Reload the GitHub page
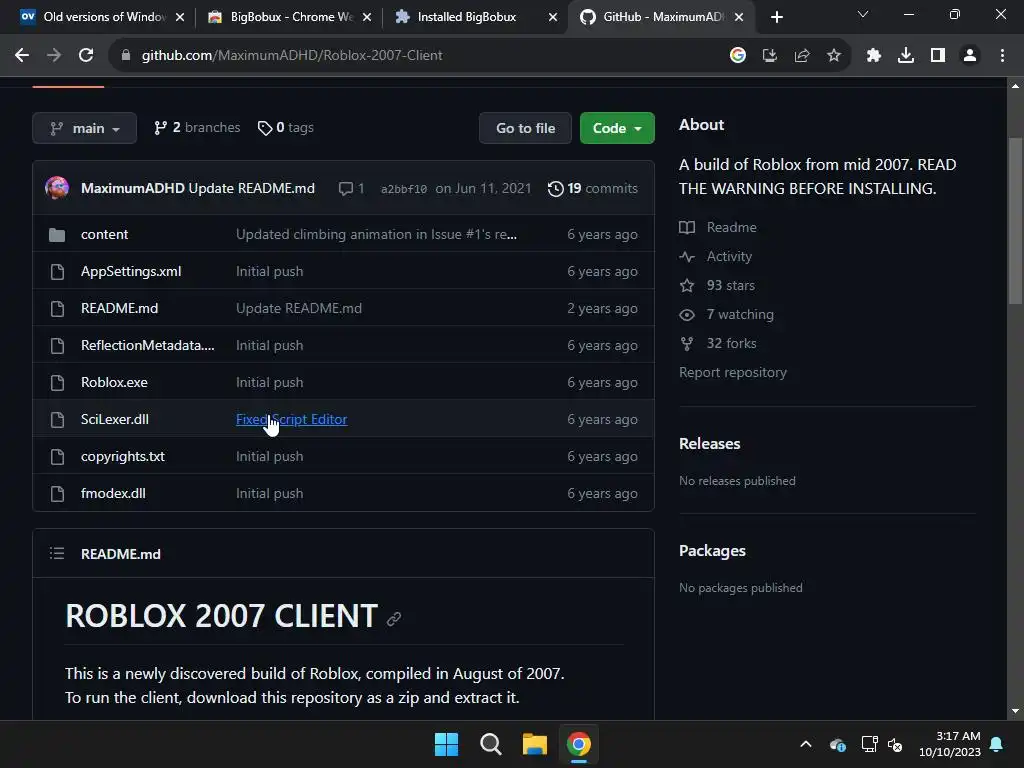Image resolution: width=1024 pixels, height=768 pixels. 86,56
